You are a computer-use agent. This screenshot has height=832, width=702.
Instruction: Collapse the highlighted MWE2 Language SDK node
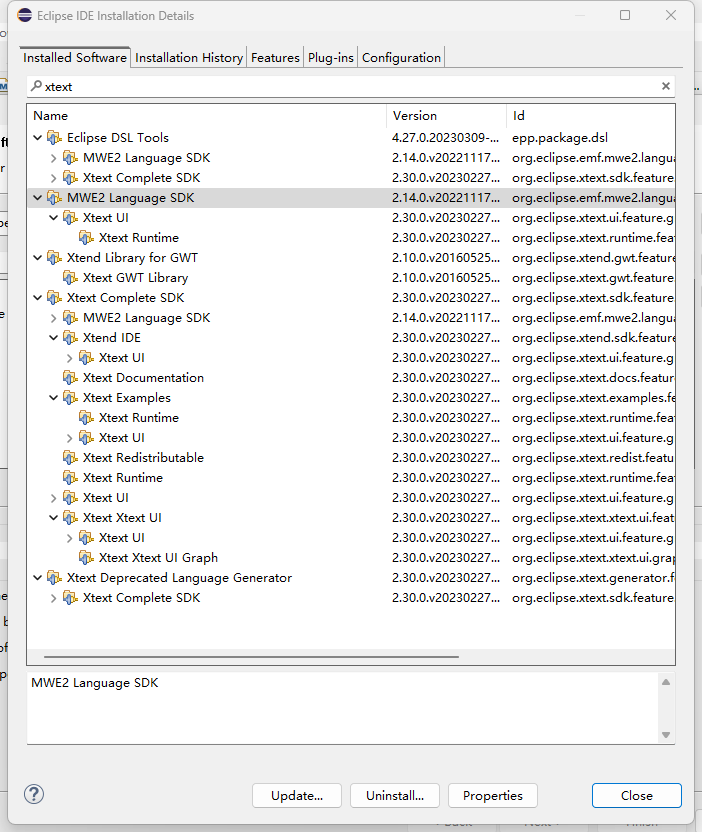(38, 198)
